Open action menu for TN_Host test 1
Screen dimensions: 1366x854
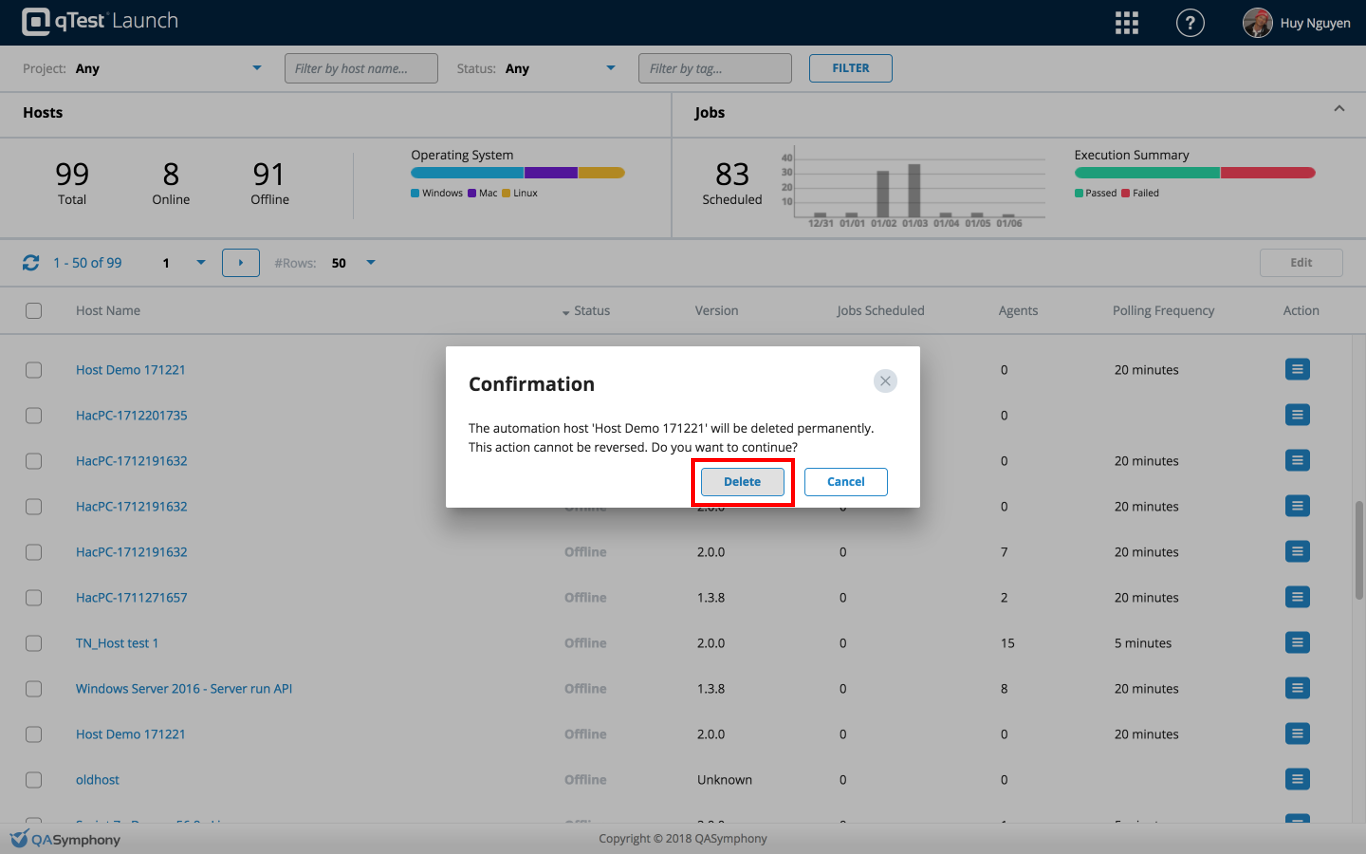tap(1297, 643)
